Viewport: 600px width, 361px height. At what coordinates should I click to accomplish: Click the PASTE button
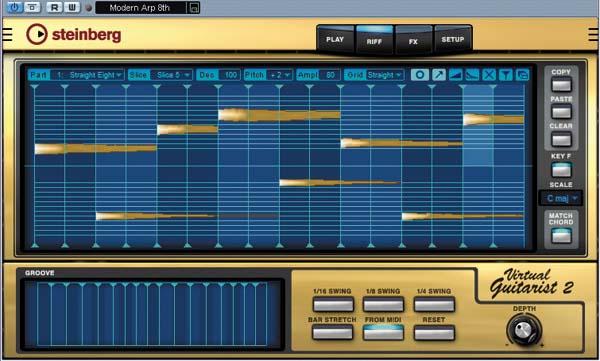click(x=561, y=112)
